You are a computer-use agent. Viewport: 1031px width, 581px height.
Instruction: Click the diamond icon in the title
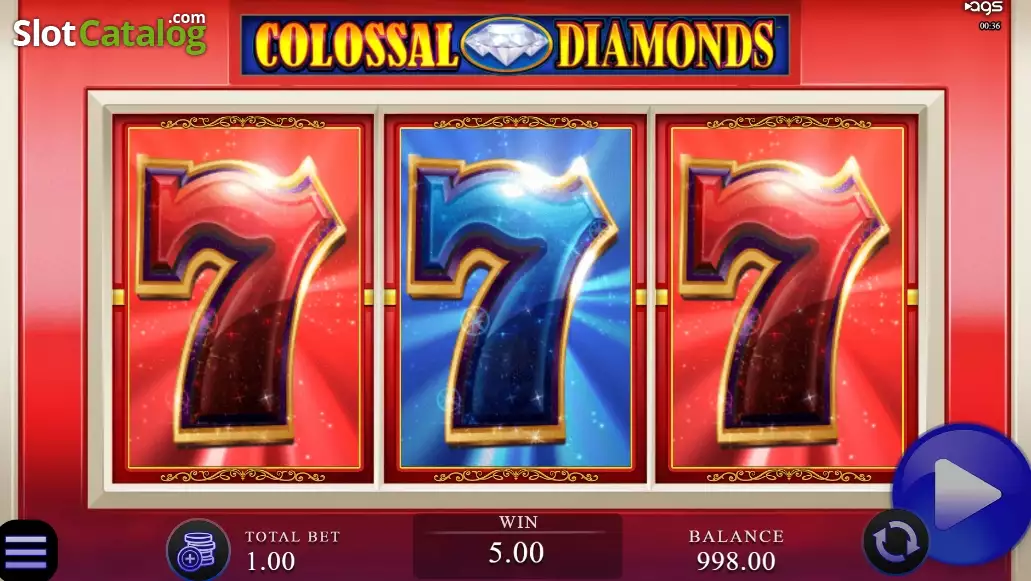point(506,44)
